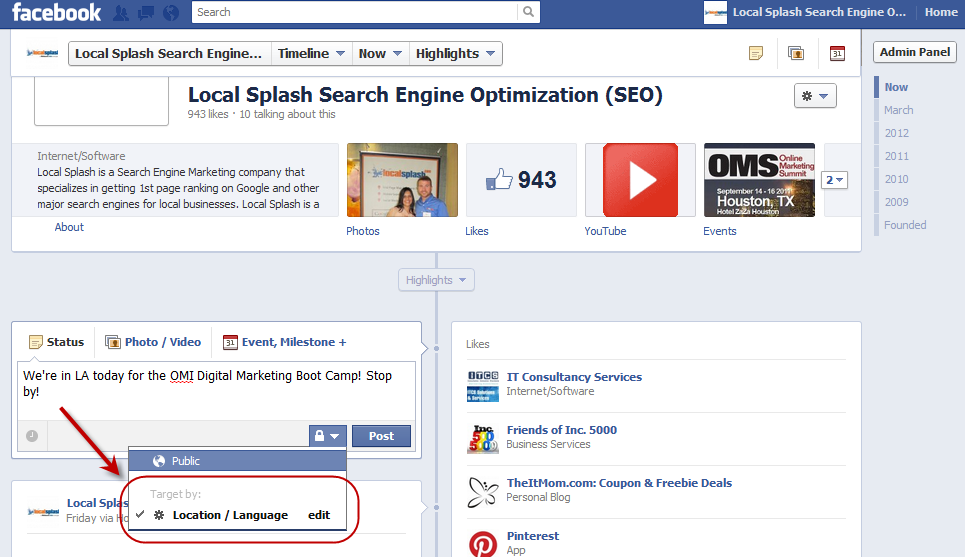The width and height of the screenshot is (965, 557).
Task: Open the About link
Action: point(69,227)
